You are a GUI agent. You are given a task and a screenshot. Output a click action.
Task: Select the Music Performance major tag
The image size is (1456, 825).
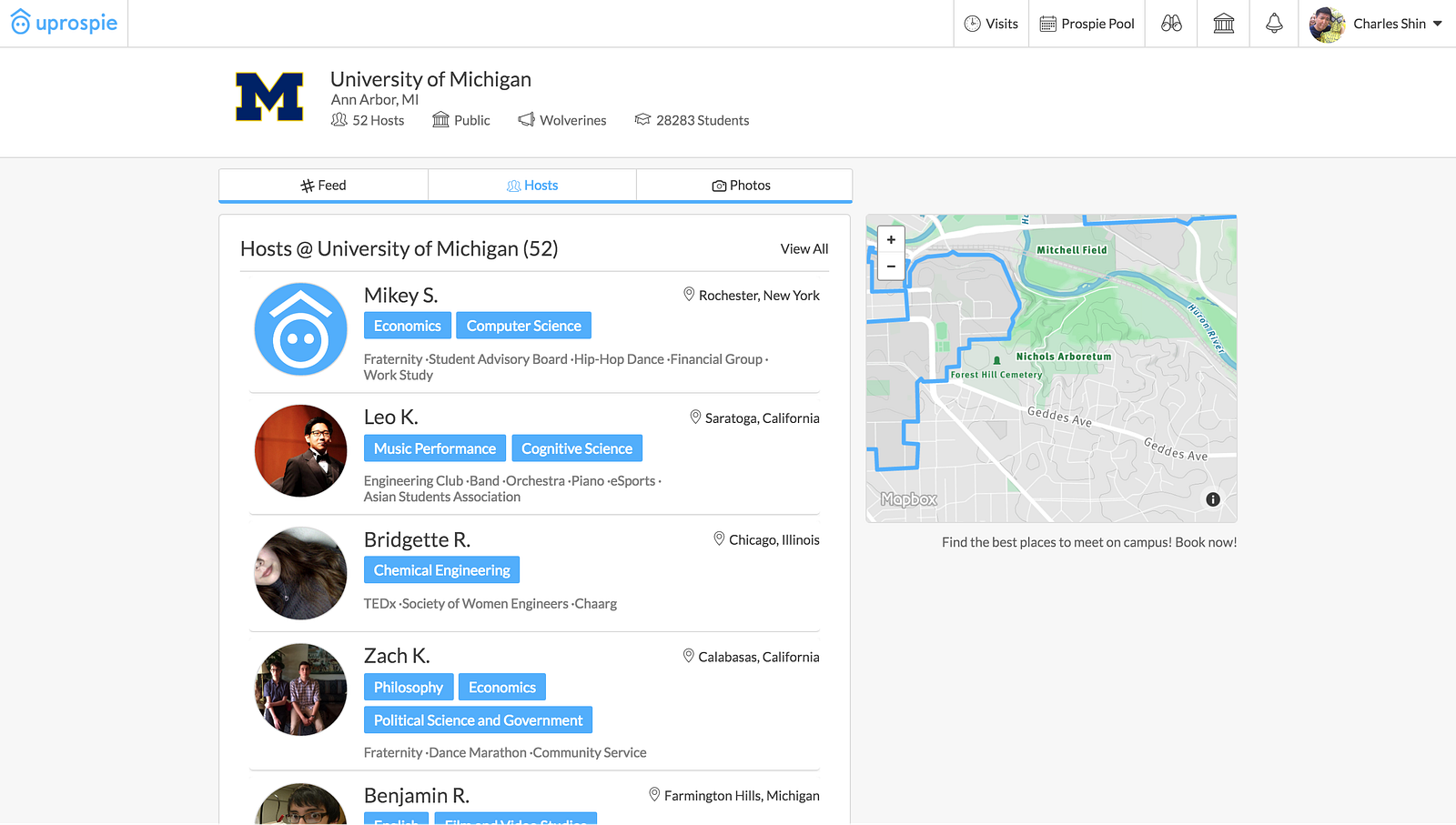(x=435, y=448)
